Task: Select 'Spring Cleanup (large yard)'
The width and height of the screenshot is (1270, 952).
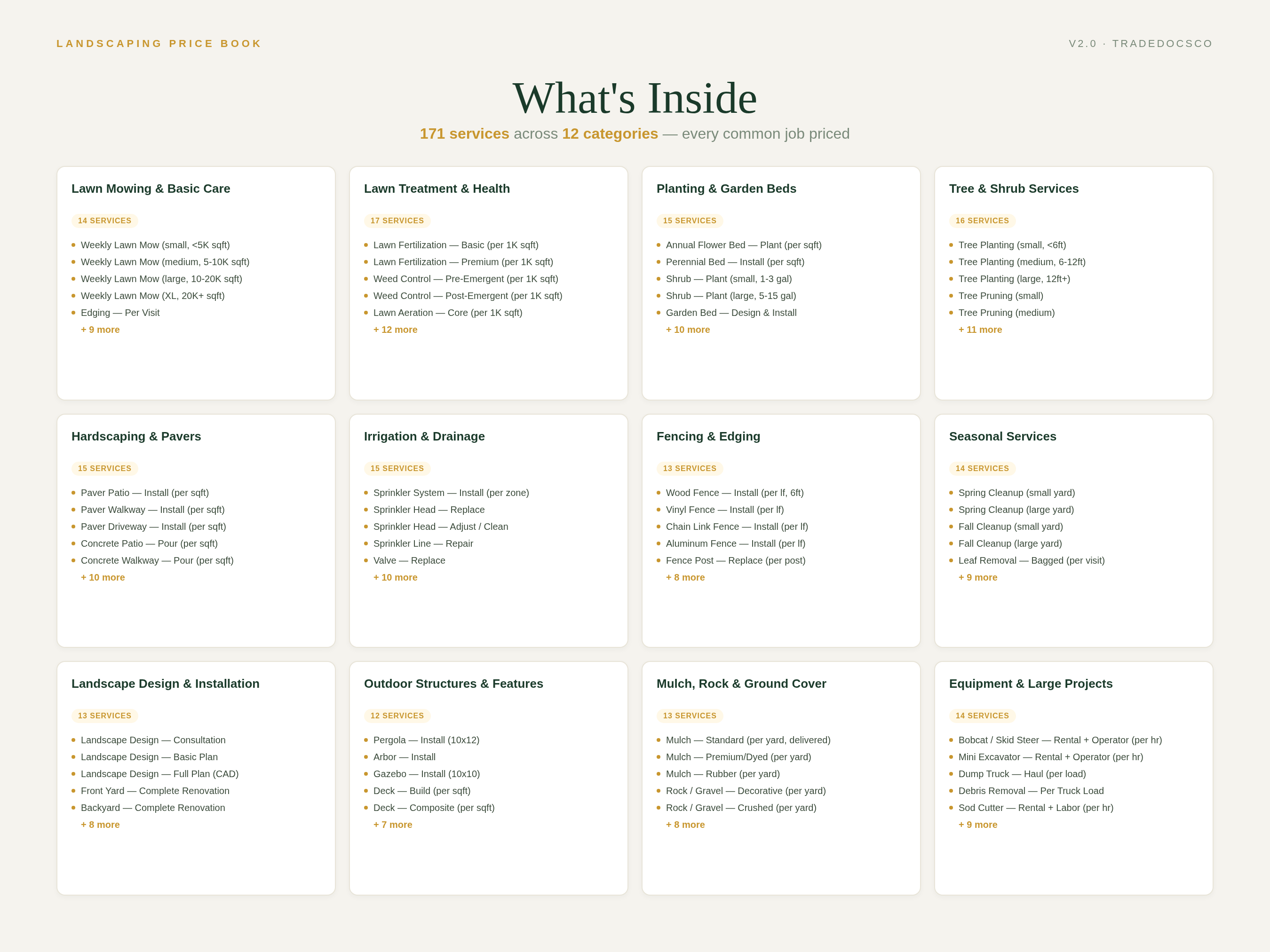Action: [x=1016, y=510]
